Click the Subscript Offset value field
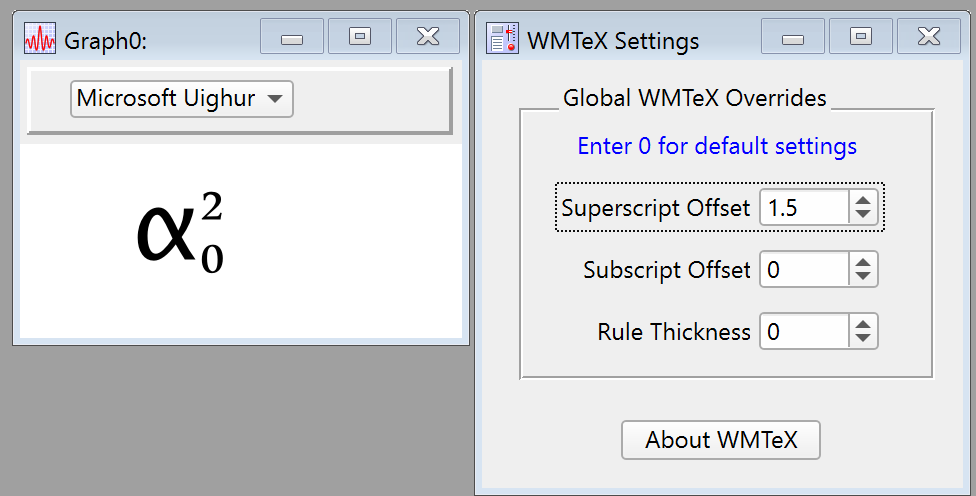 (804, 270)
